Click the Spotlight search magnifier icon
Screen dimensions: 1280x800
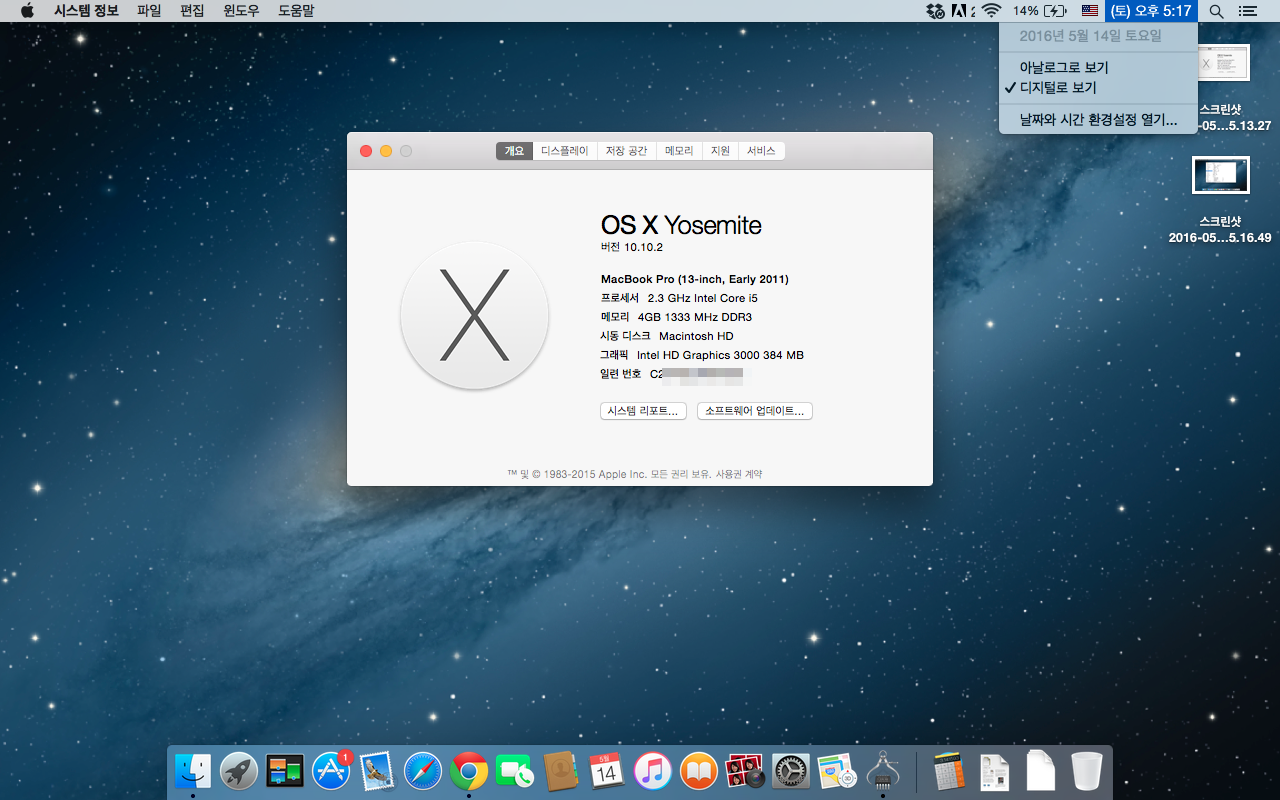pyautogui.click(x=1216, y=11)
